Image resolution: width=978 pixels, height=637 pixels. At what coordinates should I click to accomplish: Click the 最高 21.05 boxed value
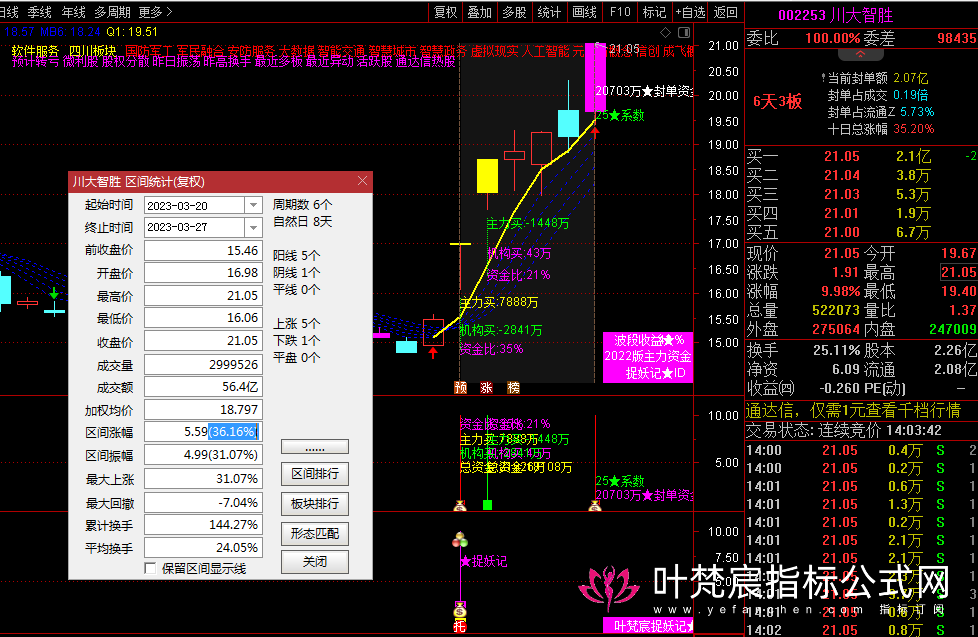[x=959, y=272]
